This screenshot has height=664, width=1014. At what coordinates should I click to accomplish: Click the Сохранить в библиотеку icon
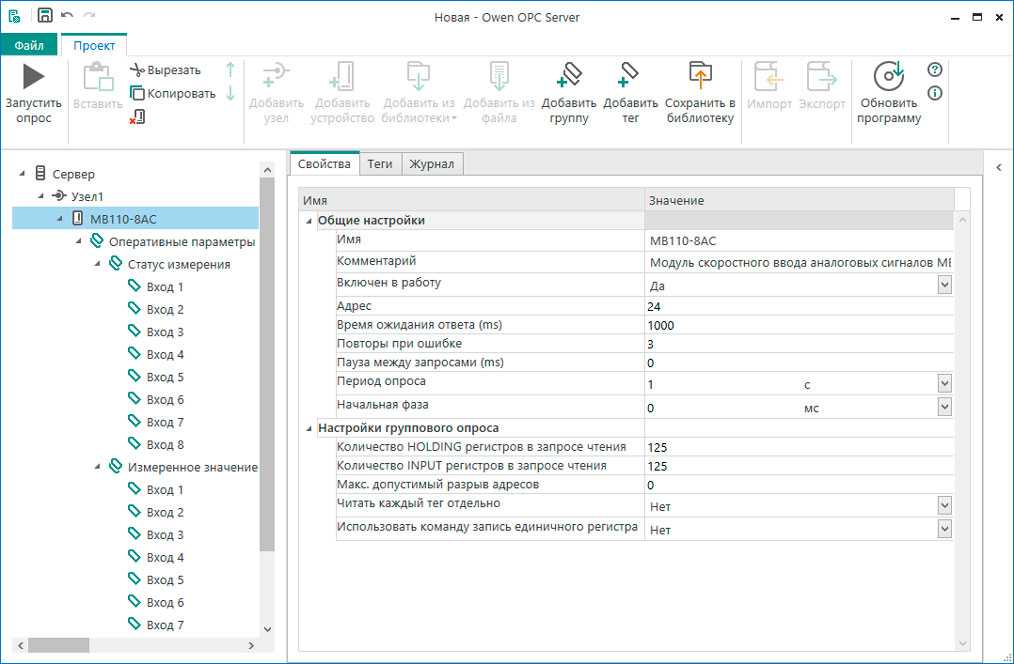(700, 77)
